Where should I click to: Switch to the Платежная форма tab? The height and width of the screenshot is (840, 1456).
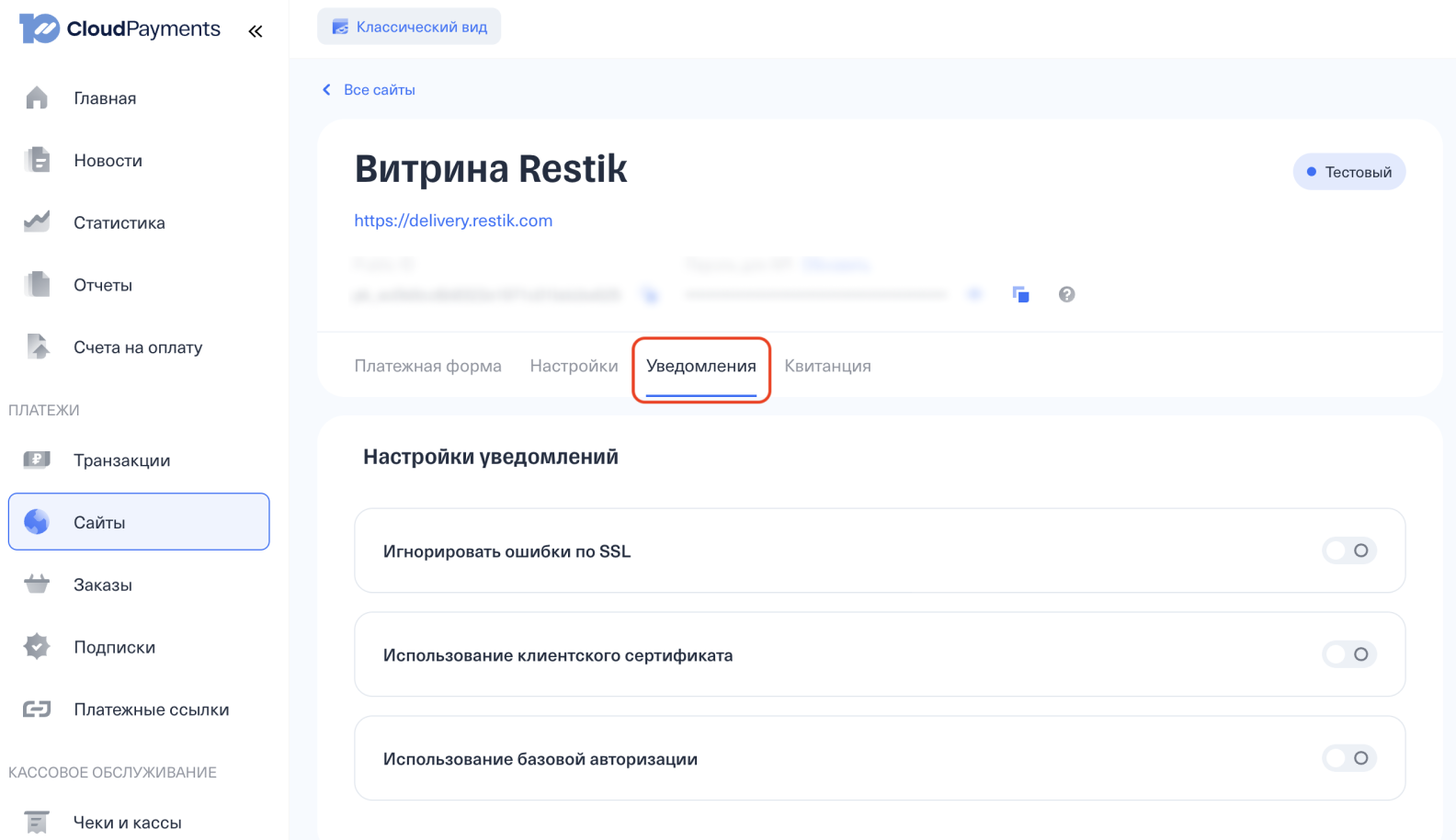[x=427, y=366]
